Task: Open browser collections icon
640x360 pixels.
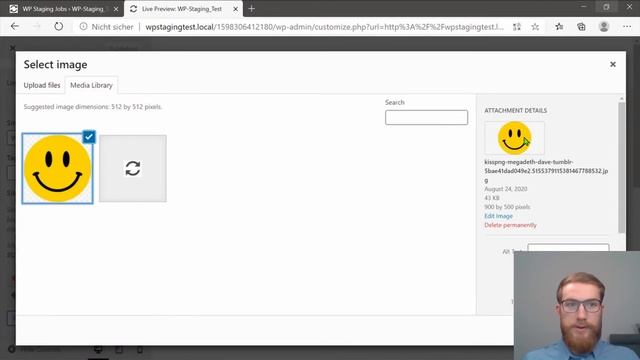Action: 581,27
